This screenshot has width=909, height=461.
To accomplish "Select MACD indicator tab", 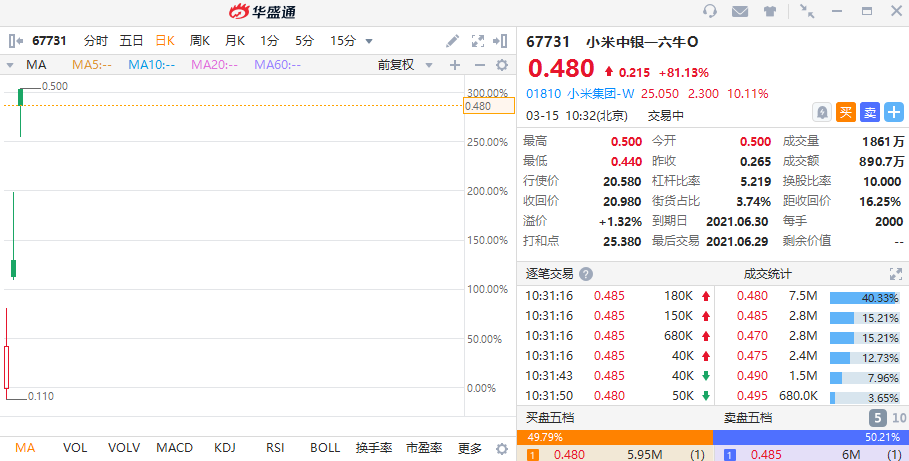I will pos(174,448).
